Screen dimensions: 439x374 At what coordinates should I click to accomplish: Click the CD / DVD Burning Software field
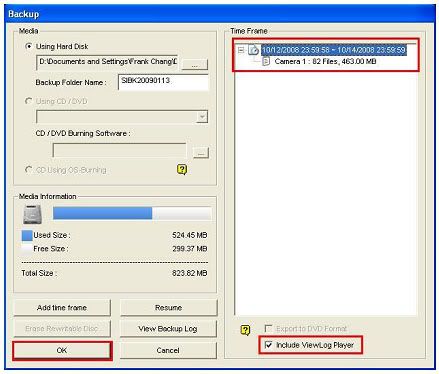click(x=119, y=151)
